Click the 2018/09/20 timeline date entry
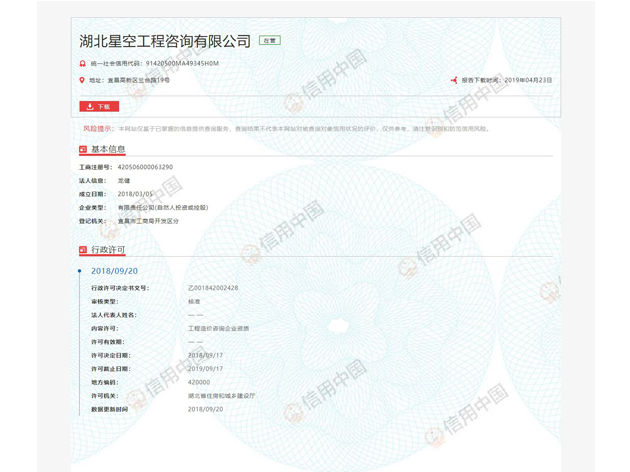The width and height of the screenshot is (630, 472). (114, 271)
